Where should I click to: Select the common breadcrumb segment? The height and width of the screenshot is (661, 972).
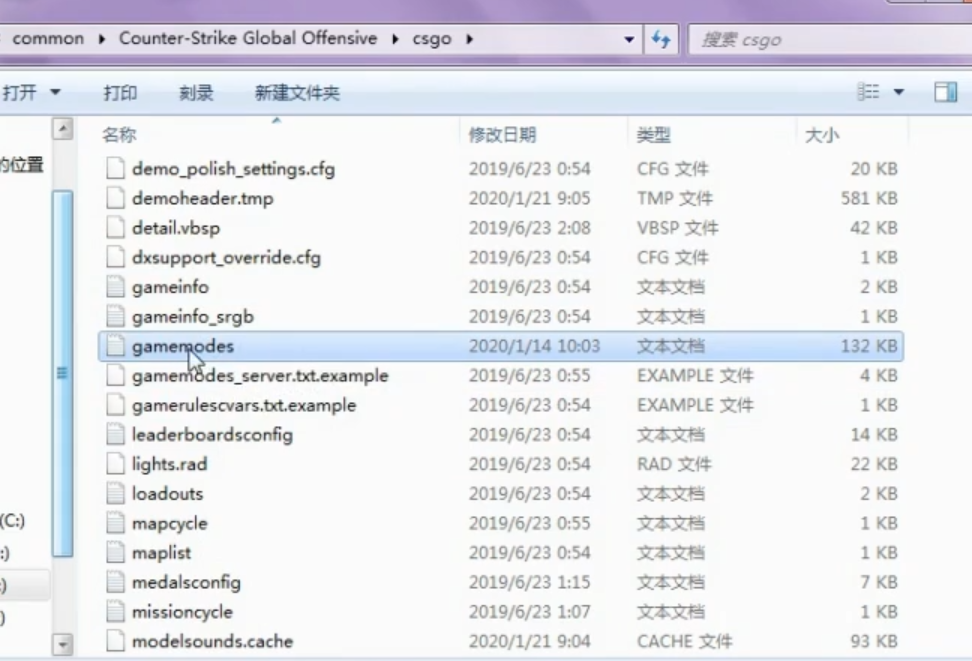(x=48, y=38)
